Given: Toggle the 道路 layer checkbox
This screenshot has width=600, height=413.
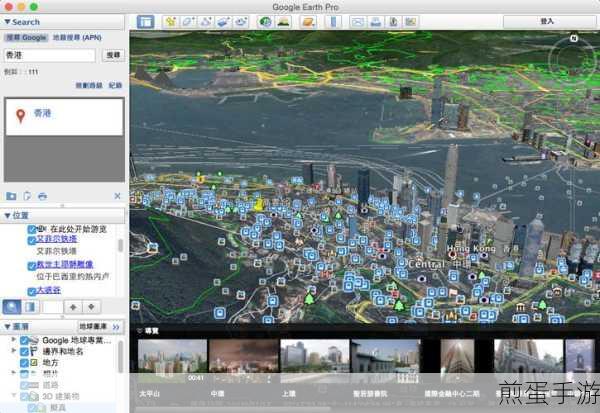Looking at the screenshot, I should (x=24, y=385).
